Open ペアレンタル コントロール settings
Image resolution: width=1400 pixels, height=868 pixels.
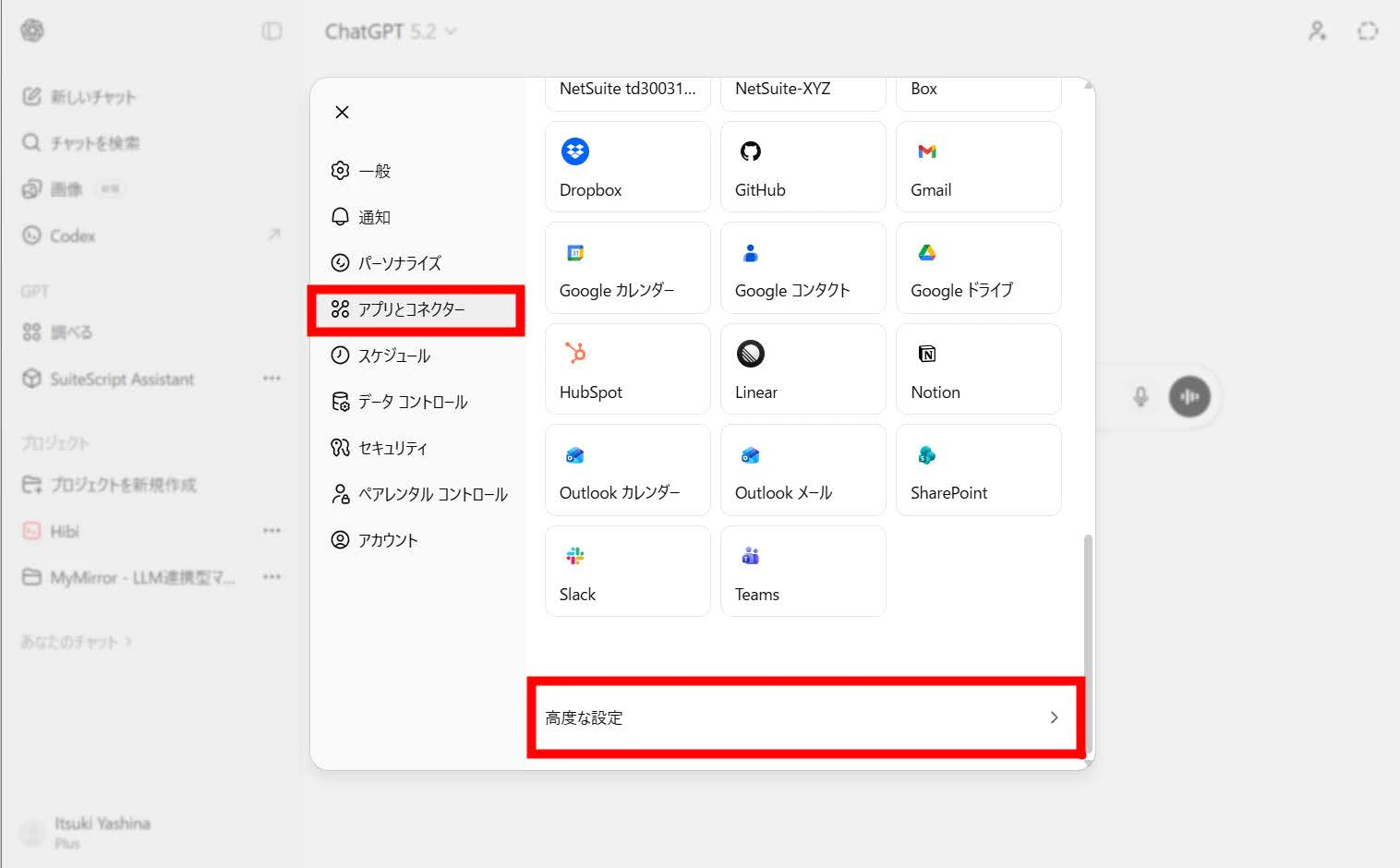point(417,494)
